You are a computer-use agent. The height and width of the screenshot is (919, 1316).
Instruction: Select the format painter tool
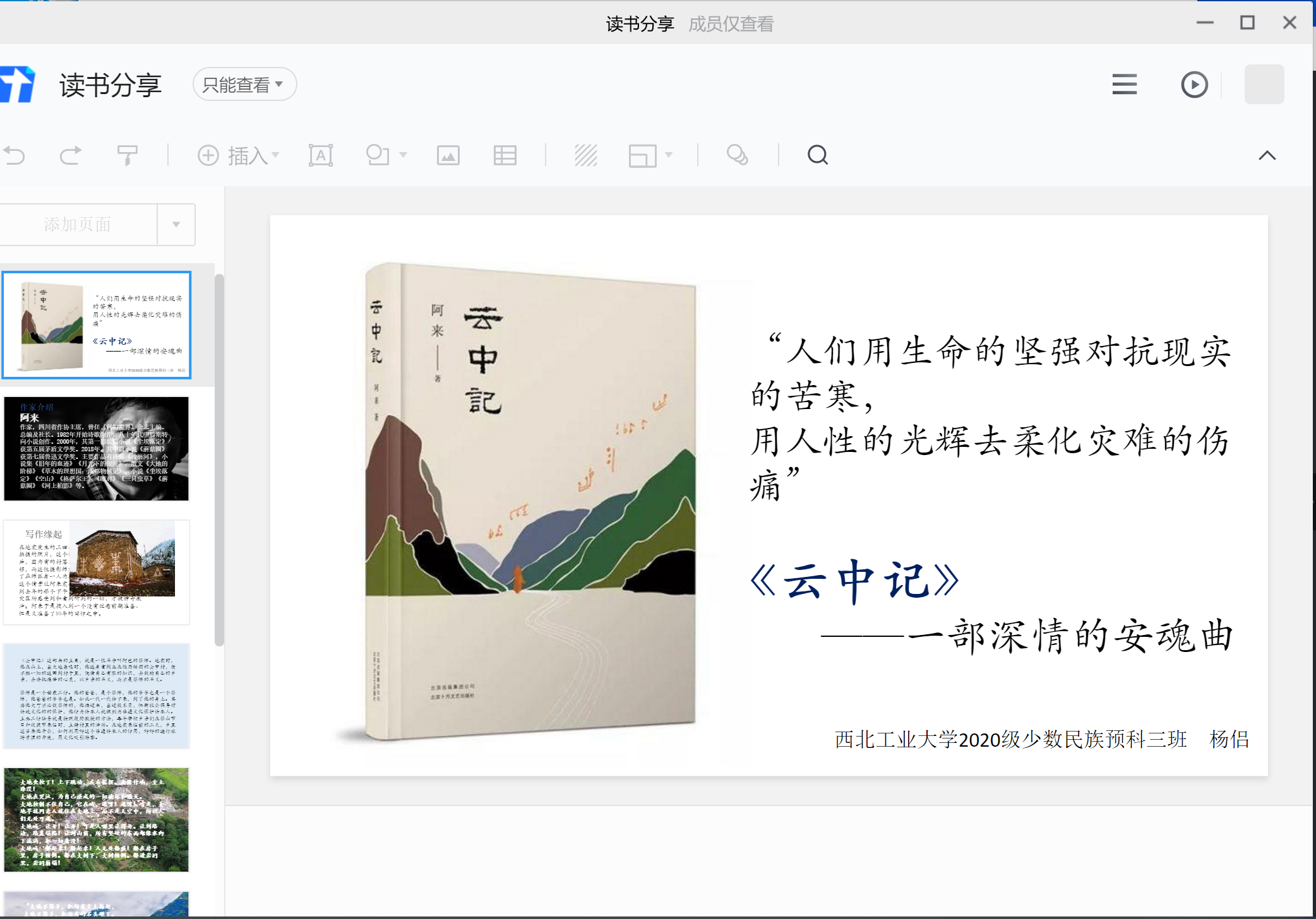point(127,155)
